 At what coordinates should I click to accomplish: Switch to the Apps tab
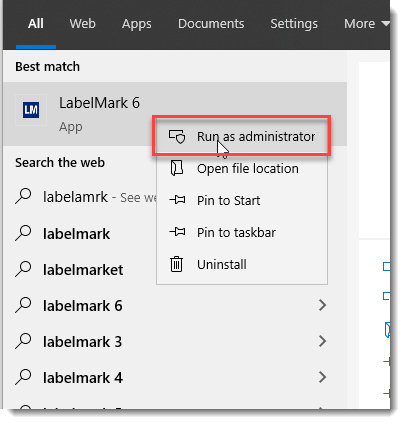tap(137, 24)
